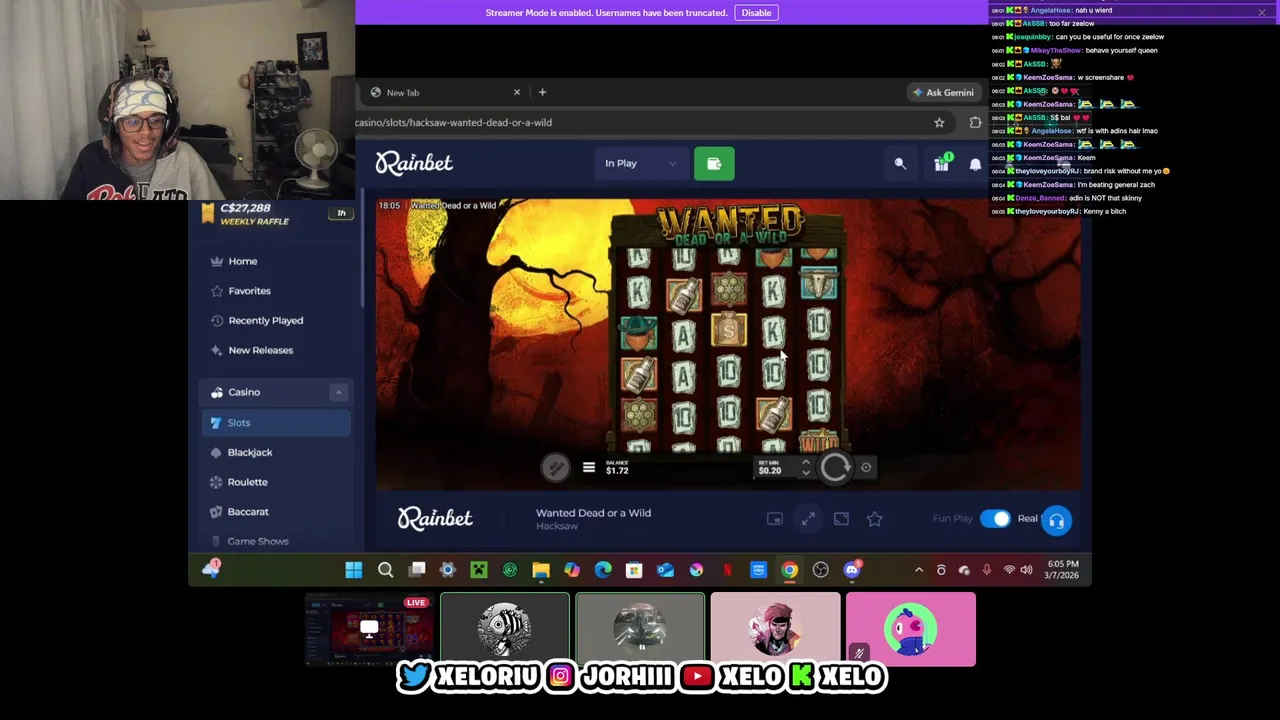The width and height of the screenshot is (1280, 720).
Task: Open Discord from the taskbar
Action: coord(852,570)
